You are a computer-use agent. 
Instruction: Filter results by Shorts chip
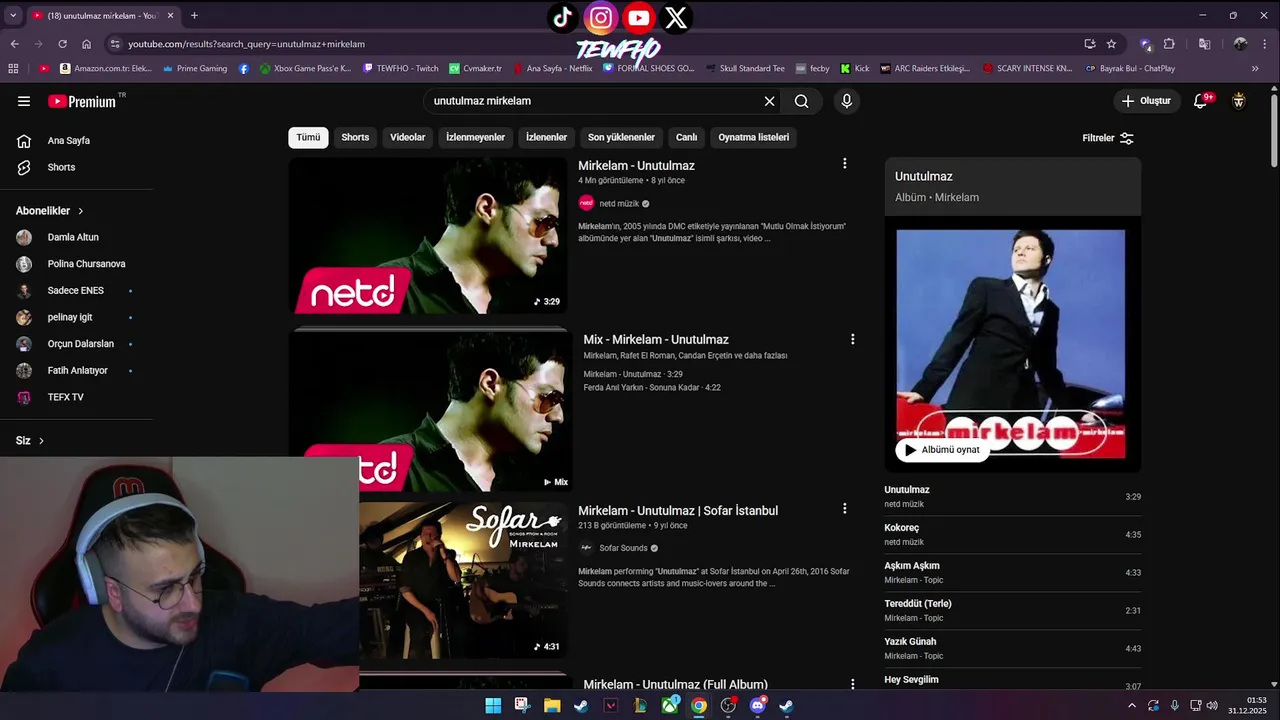point(355,137)
